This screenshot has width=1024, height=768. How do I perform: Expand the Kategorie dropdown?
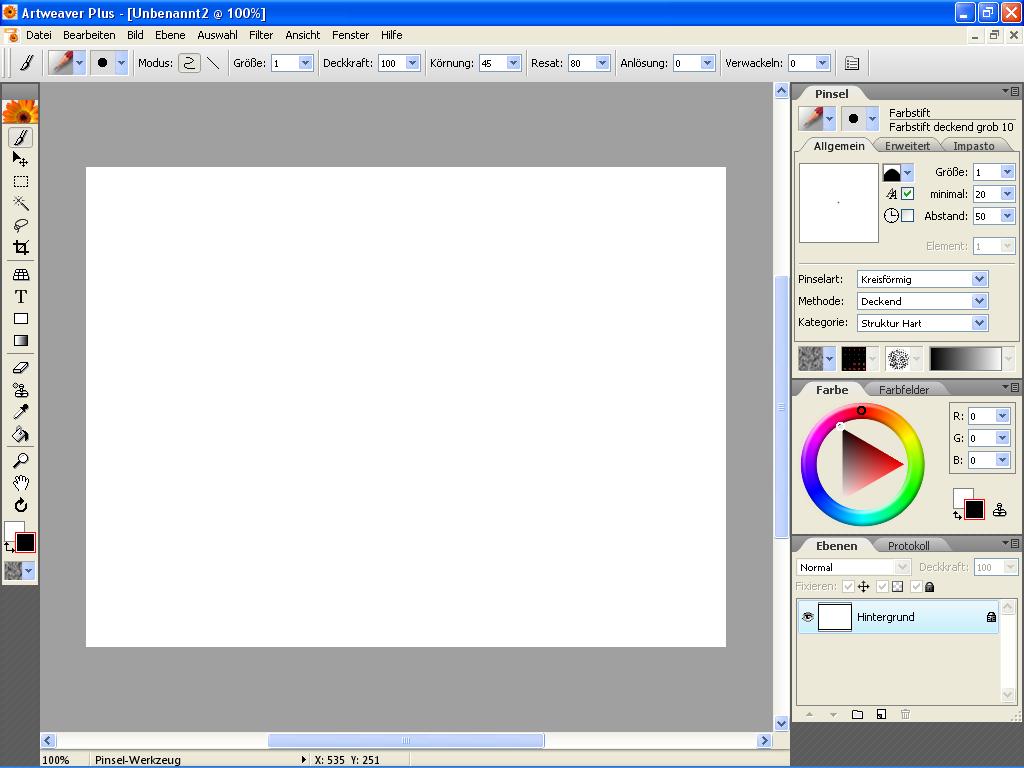pos(979,323)
